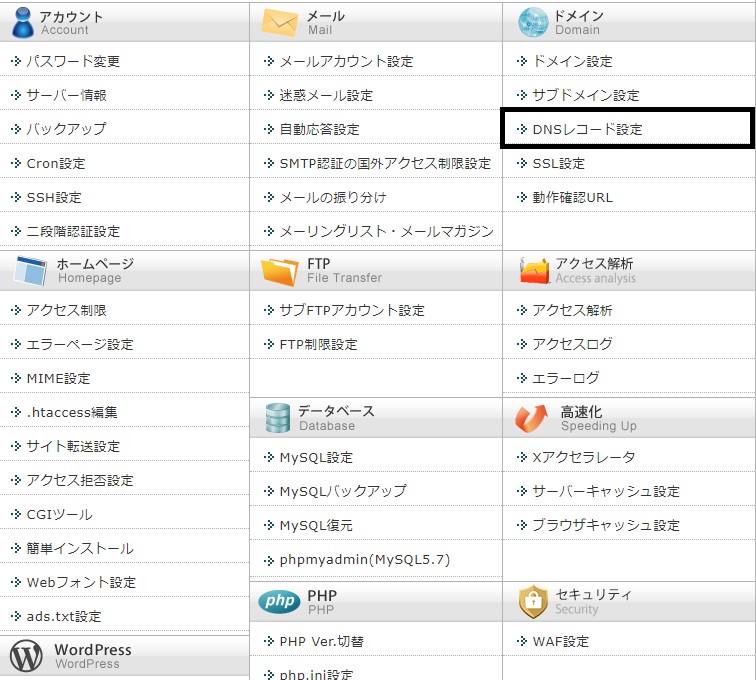Open .htaccess編集 page

(72, 412)
